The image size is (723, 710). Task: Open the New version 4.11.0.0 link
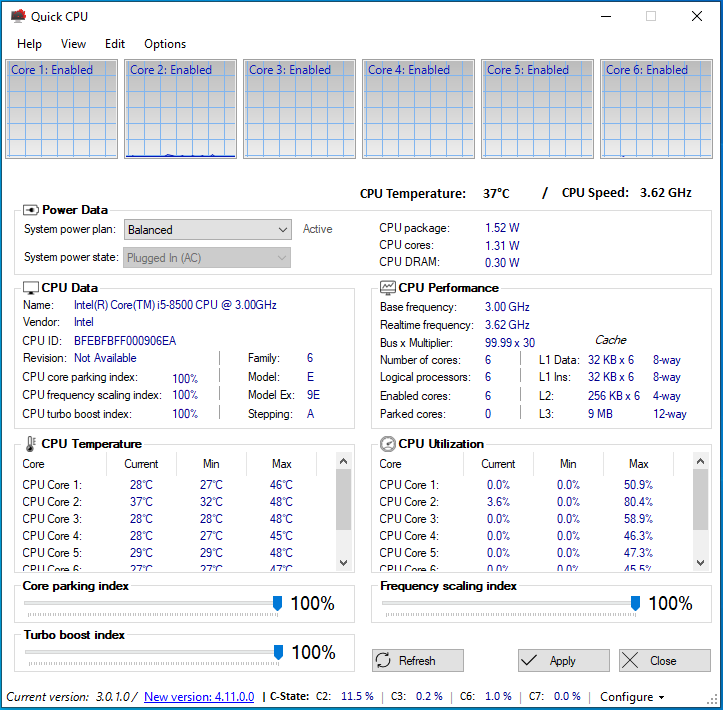click(199, 697)
